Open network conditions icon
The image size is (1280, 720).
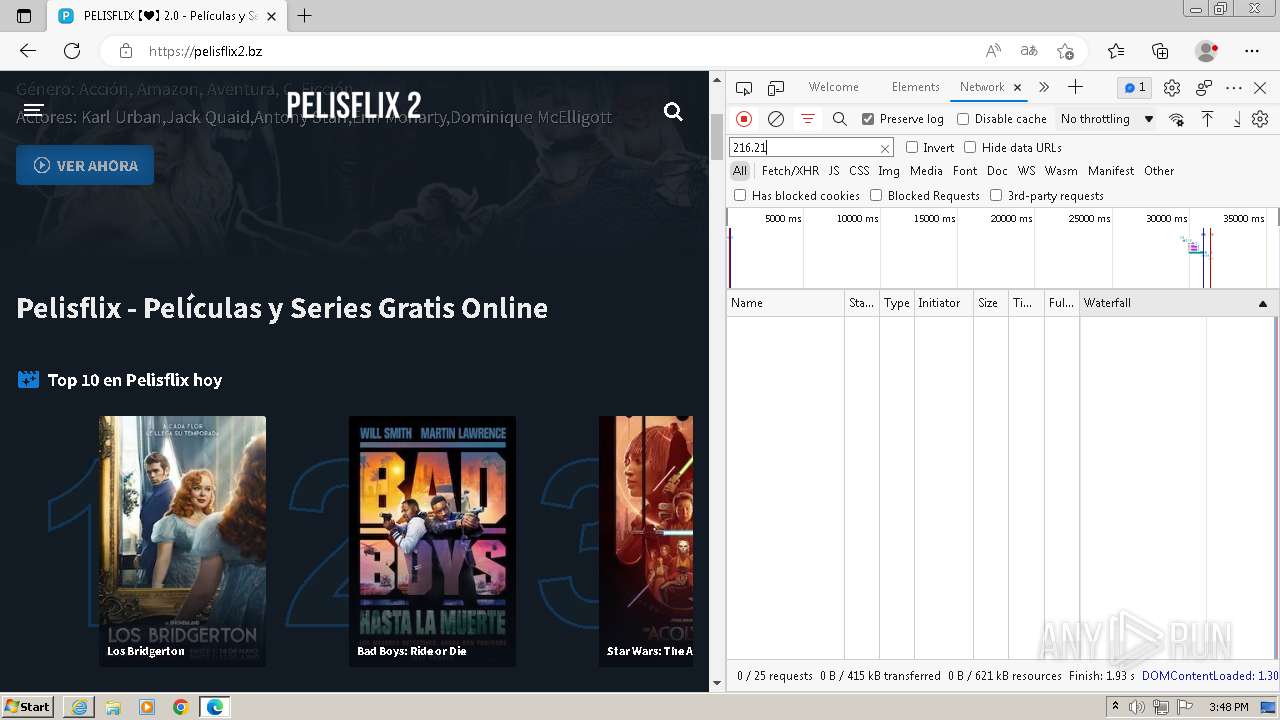[1177, 119]
